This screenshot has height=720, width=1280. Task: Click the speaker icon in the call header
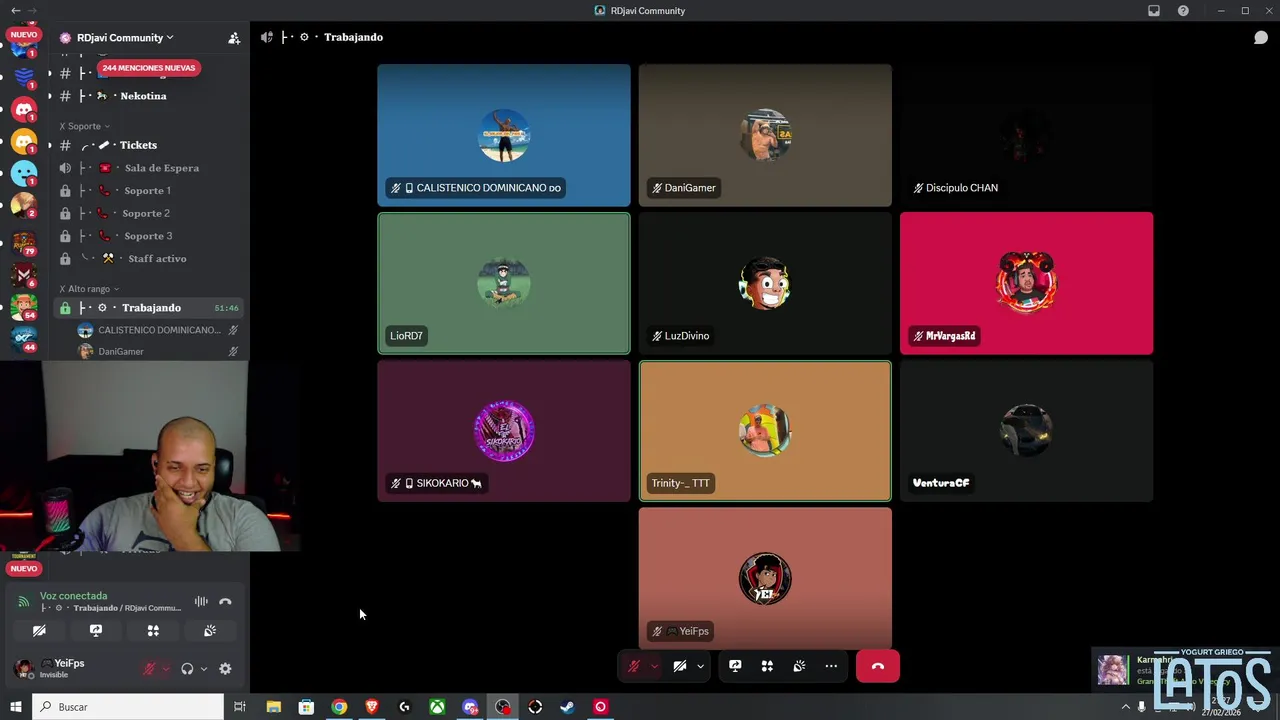[x=267, y=37]
